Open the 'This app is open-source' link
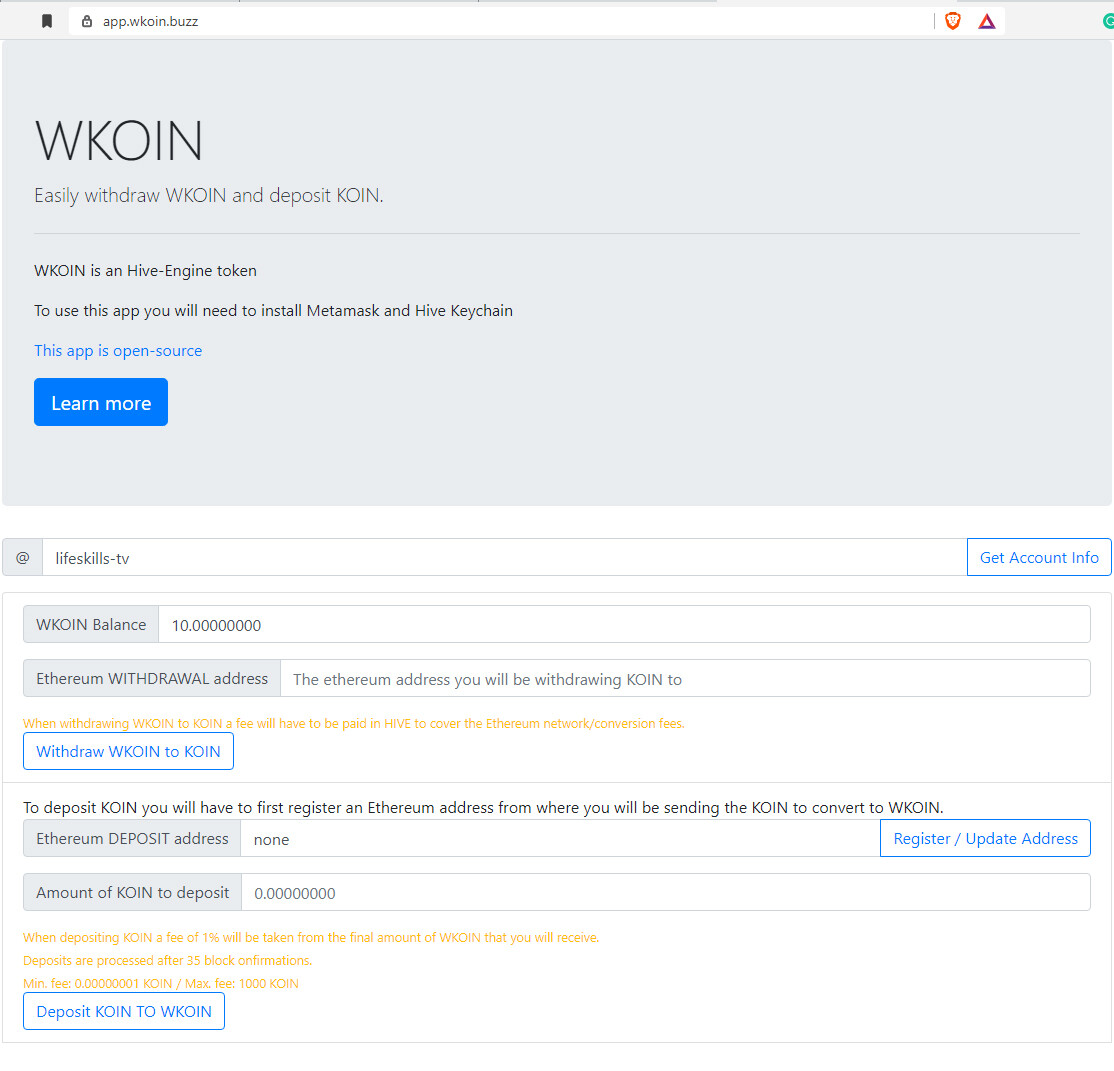 (118, 350)
